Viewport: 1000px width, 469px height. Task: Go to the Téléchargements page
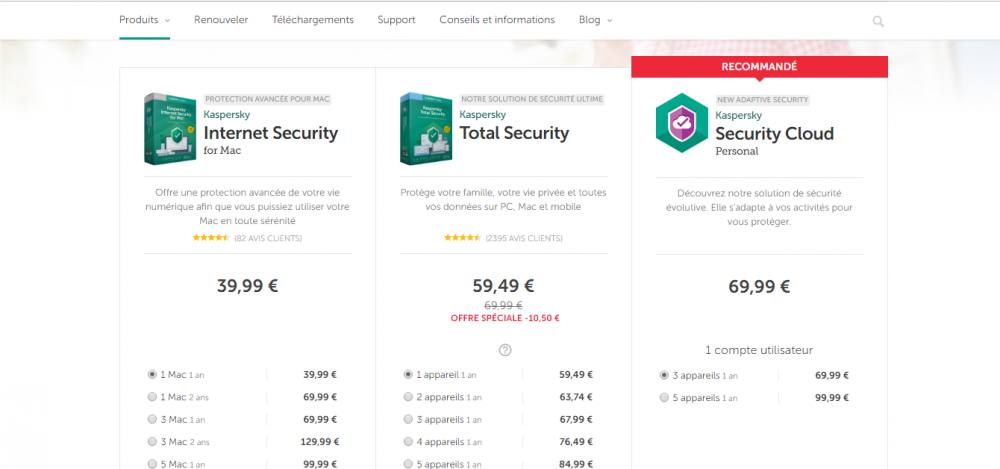pos(313,20)
